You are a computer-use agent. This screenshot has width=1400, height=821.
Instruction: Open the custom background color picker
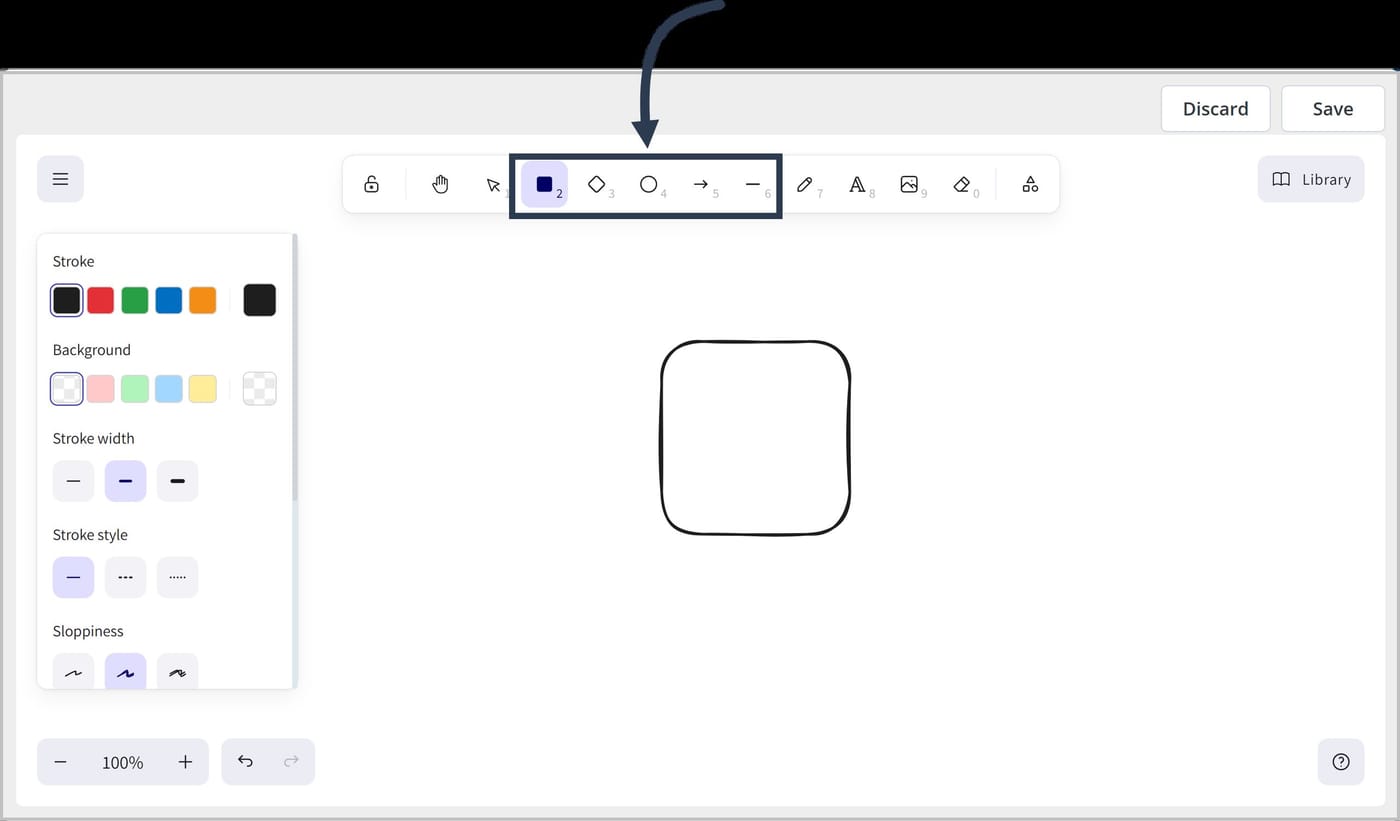coord(259,389)
